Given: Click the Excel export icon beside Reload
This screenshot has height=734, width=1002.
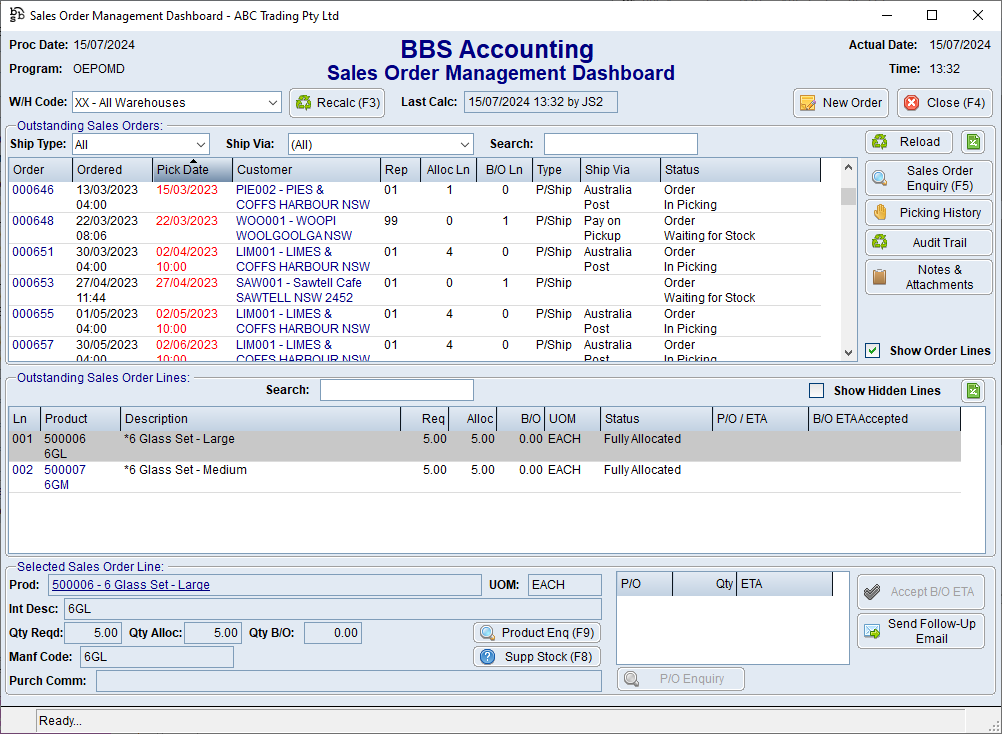Looking at the screenshot, I should point(973,142).
